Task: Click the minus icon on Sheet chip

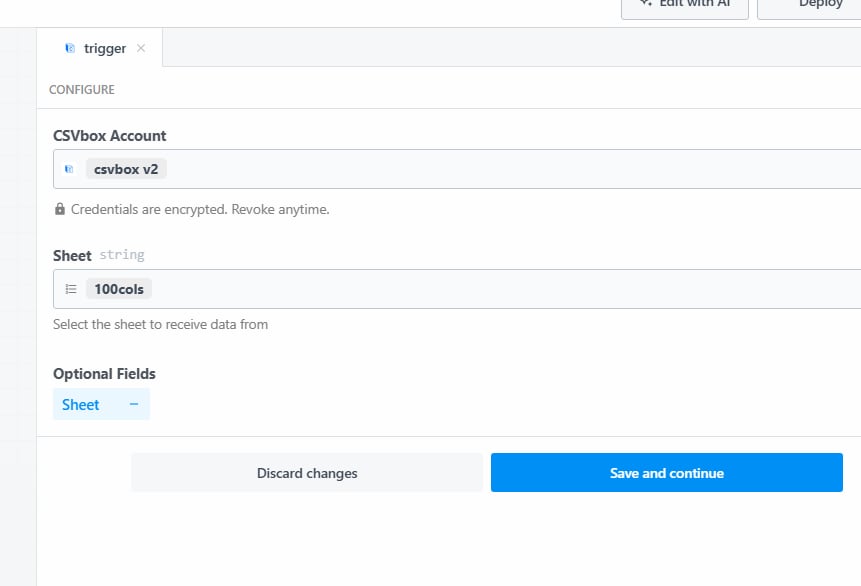Action: tap(133, 404)
